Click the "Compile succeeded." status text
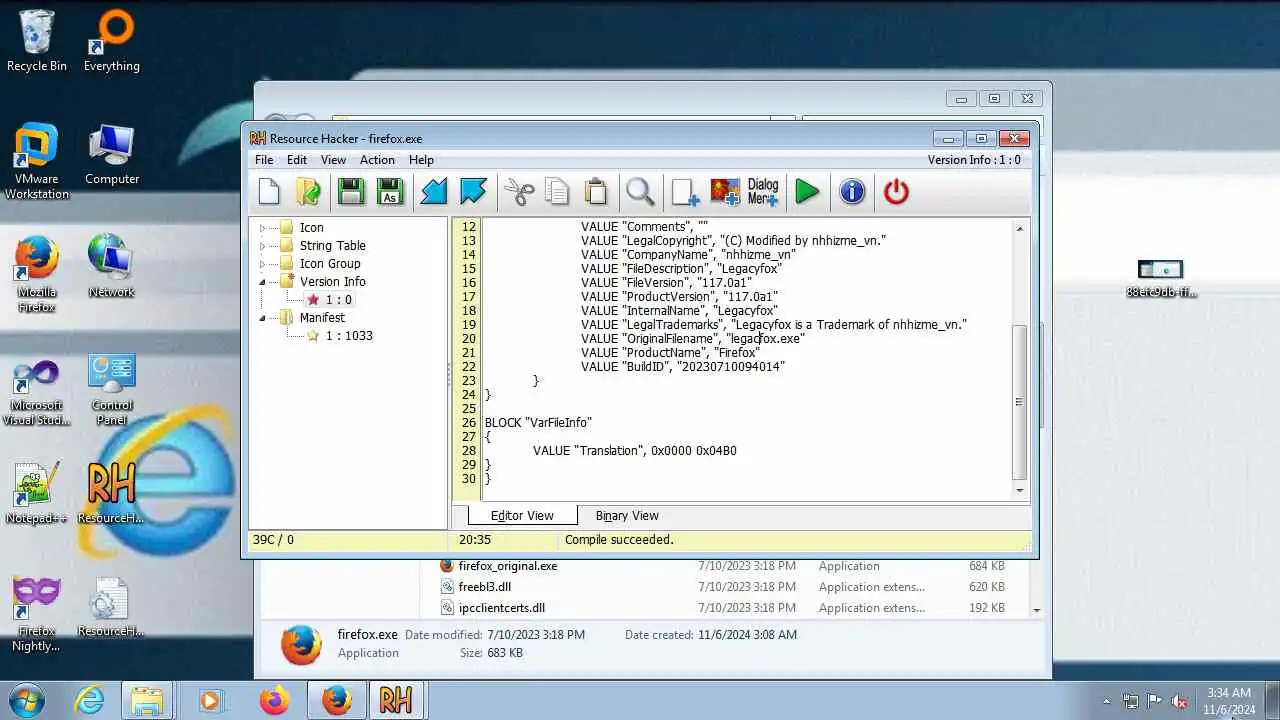1280x720 pixels. pyautogui.click(x=619, y=540)
